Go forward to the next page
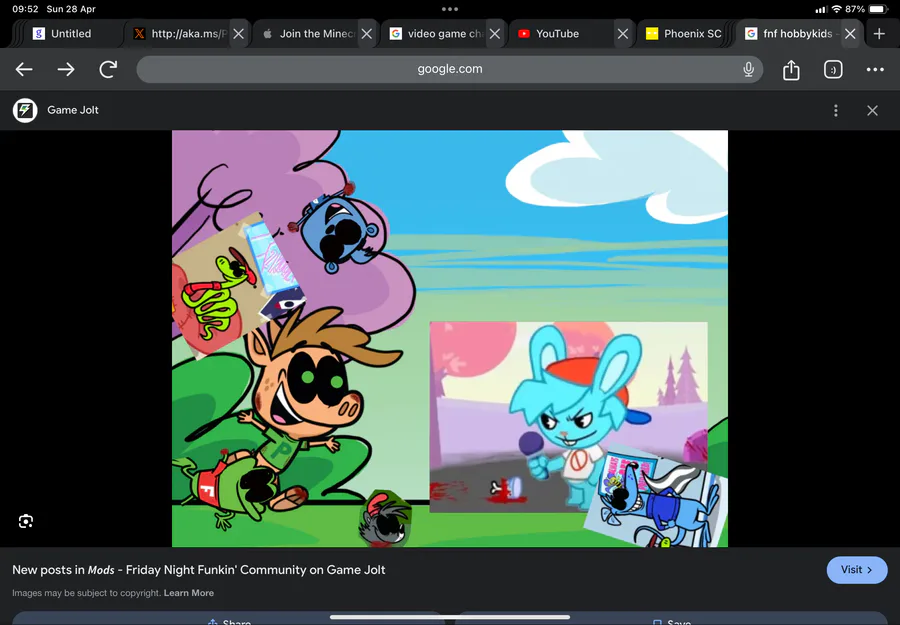 (x=66, y=69)
